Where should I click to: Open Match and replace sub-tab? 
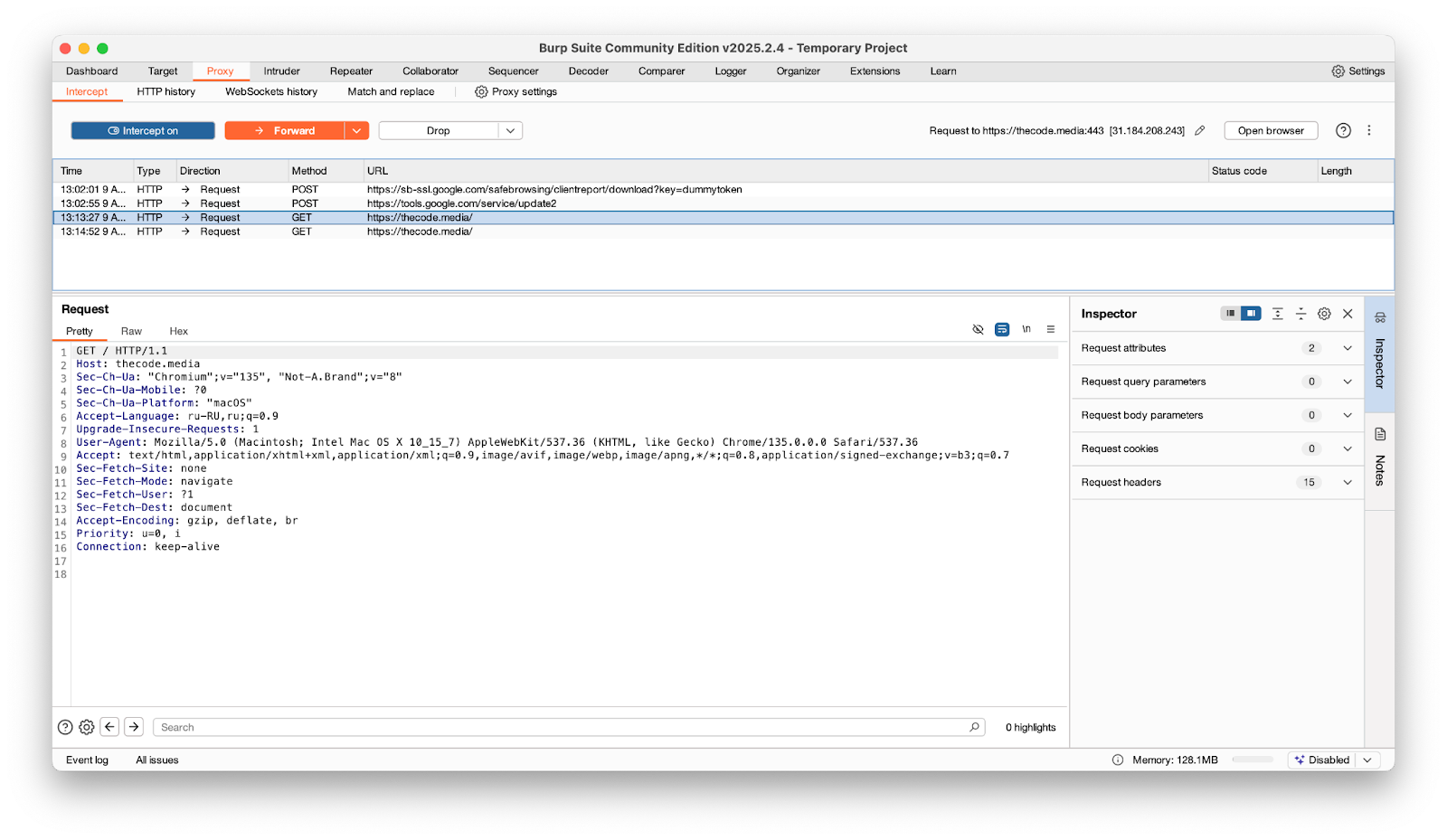tap(391, 91)
